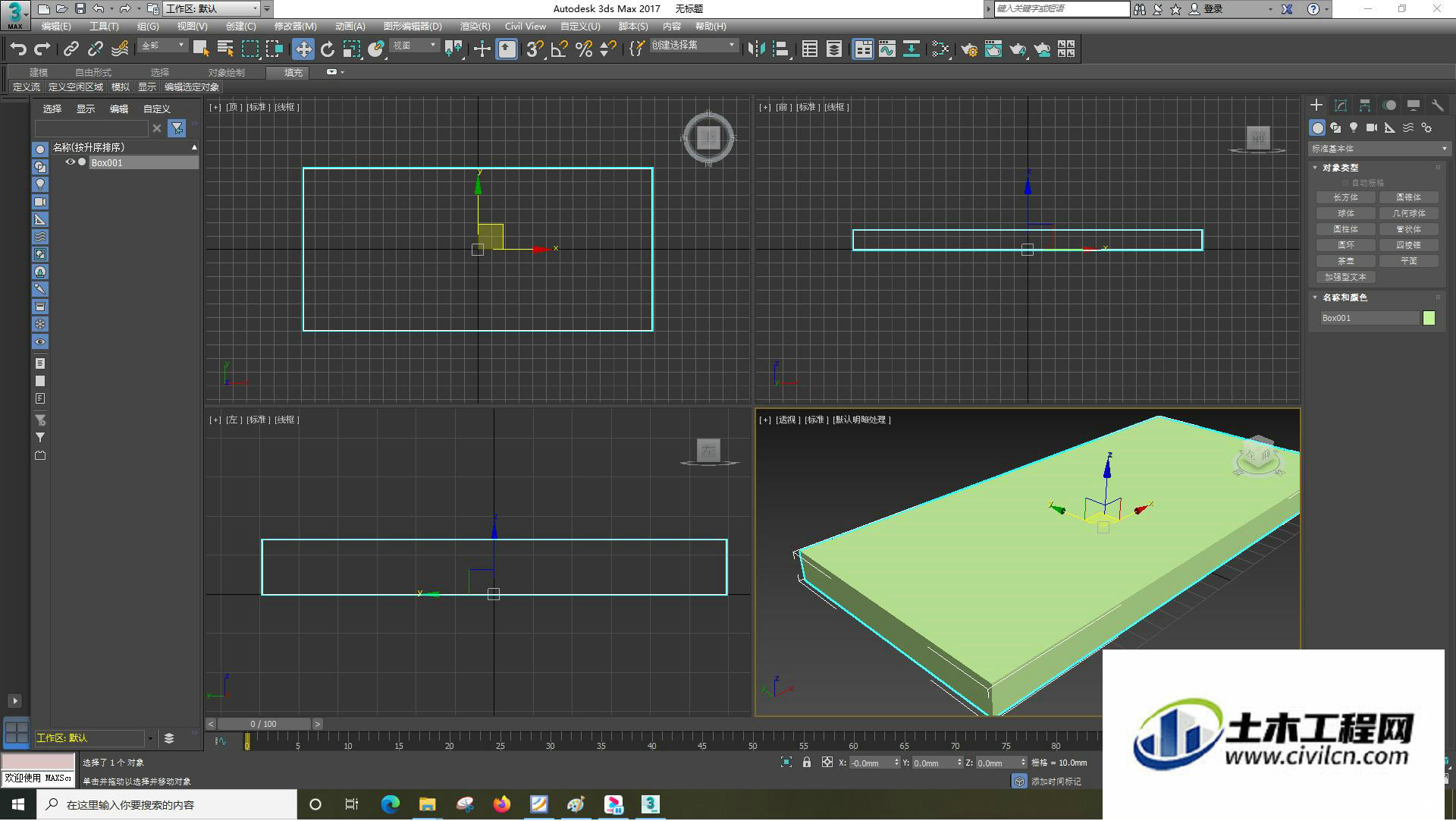Open the Render Setup dialog
Viewport: 1456px width, 821px height.
click(x=969, y=49)
